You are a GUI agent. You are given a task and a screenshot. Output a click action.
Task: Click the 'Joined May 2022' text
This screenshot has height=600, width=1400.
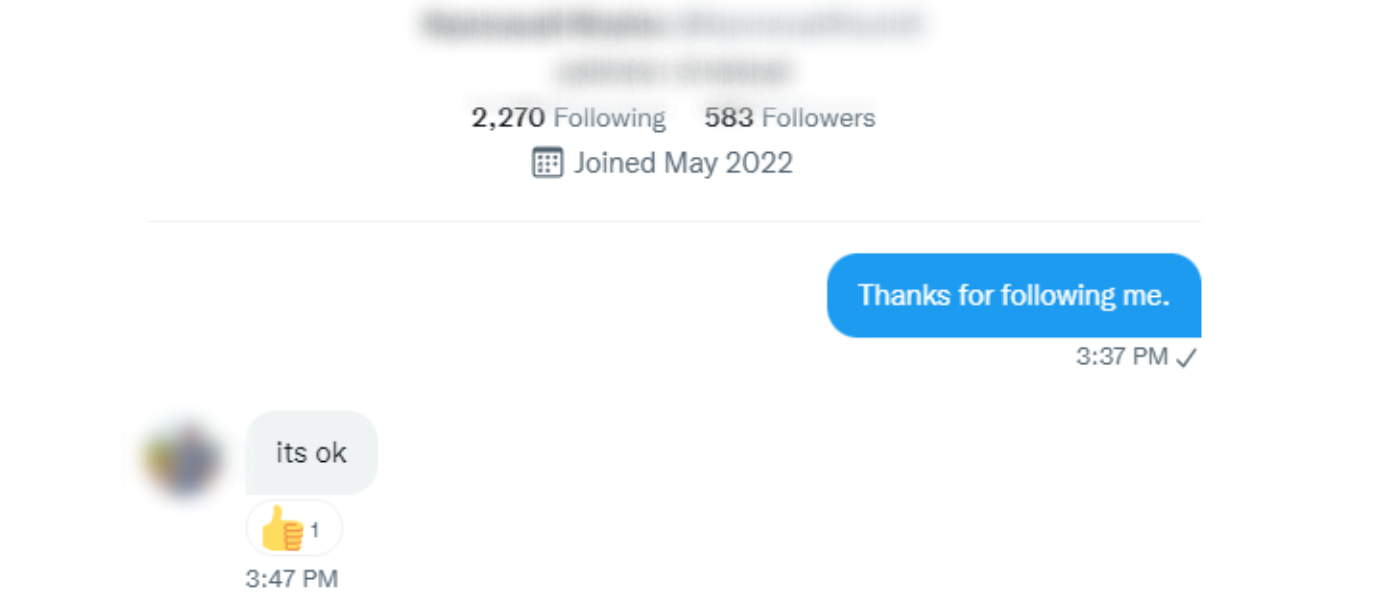(683, 163)
